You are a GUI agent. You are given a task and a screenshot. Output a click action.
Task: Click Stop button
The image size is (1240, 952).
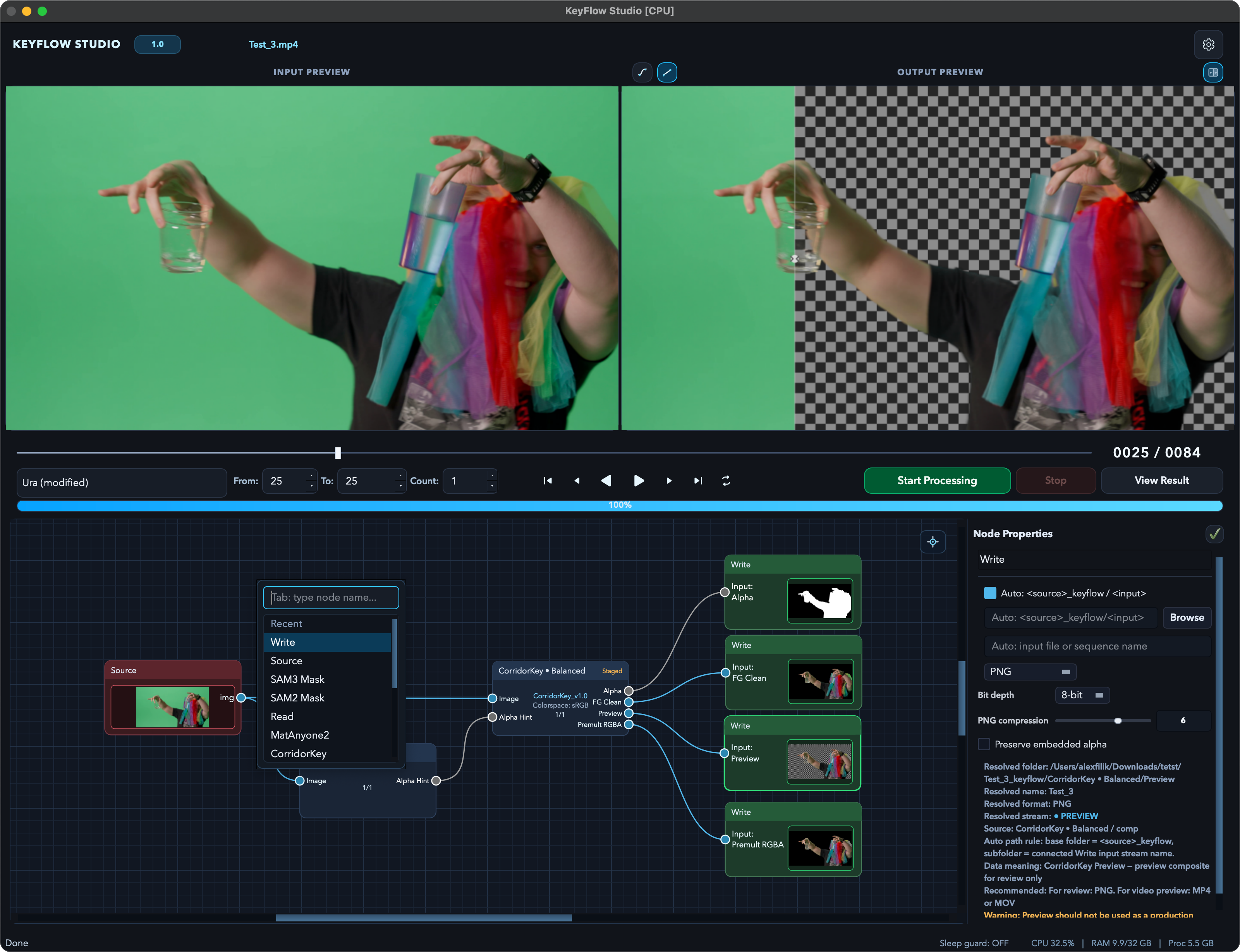[1055, 481]
